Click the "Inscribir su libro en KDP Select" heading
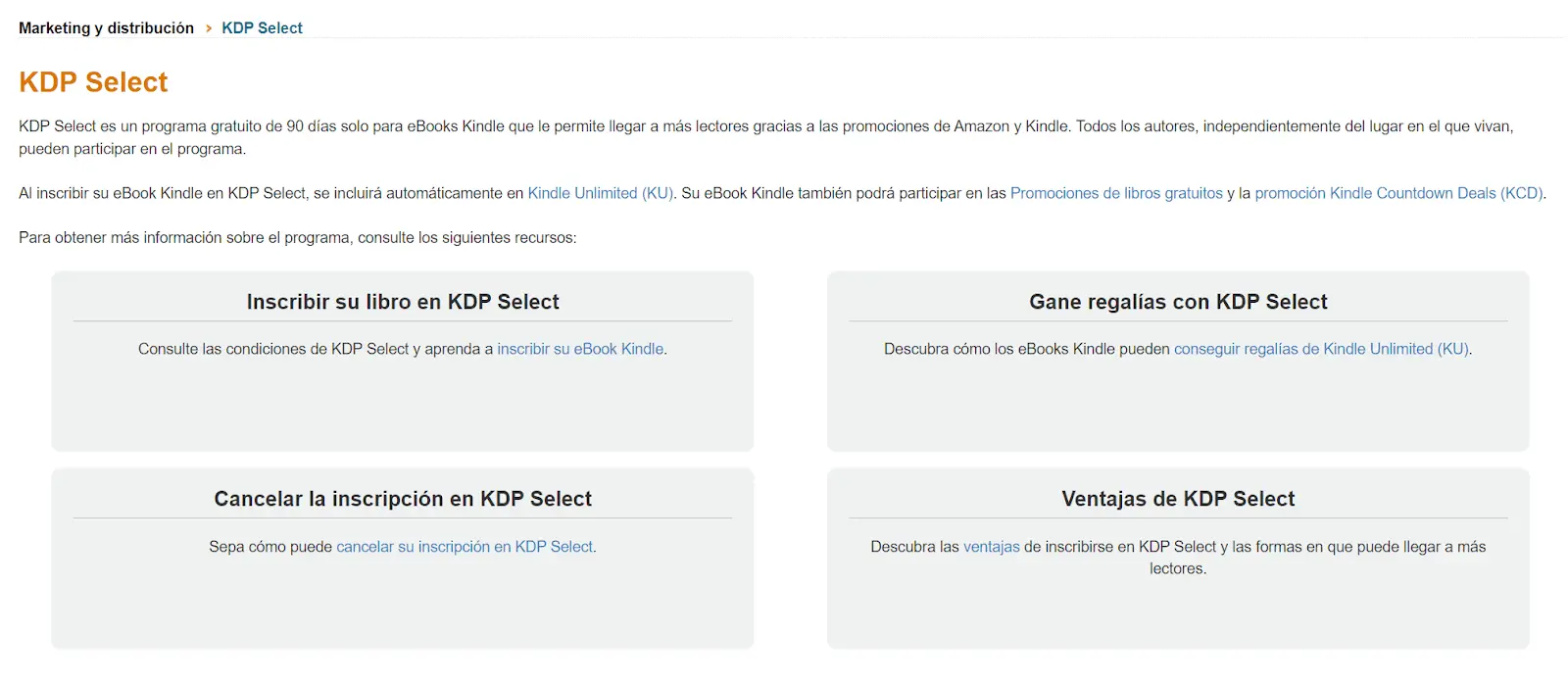The height and width of the screenshot is (686, 1568). click(402, 301)
